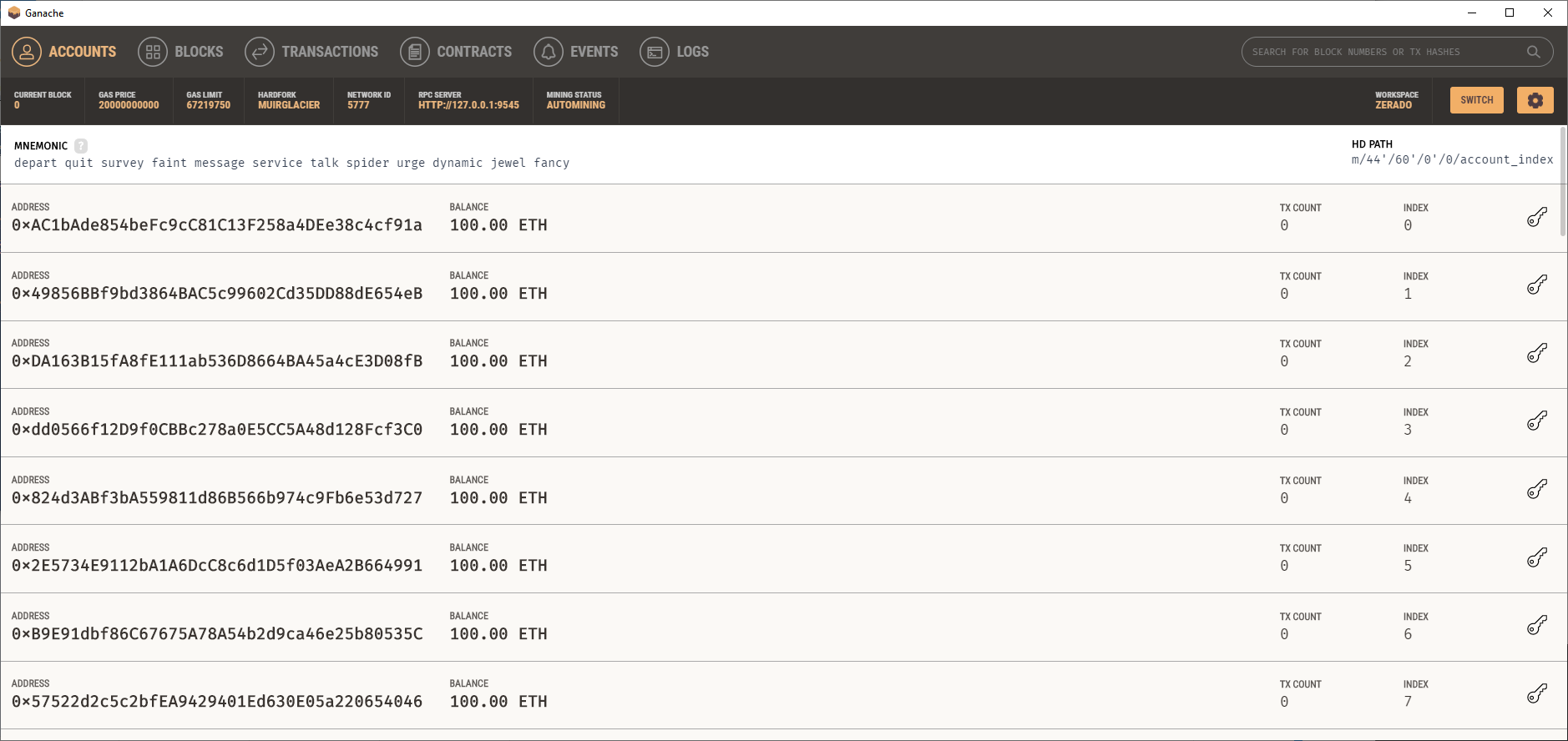Show key for account index 2
Screen dimensions: 1568x741
(1537, 353)
